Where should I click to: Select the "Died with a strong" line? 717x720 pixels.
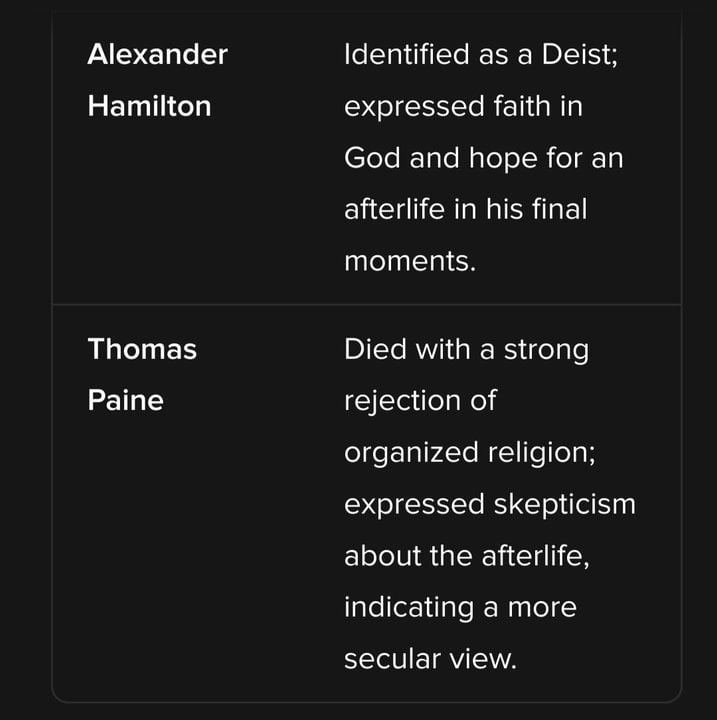[x=466, y=349]
